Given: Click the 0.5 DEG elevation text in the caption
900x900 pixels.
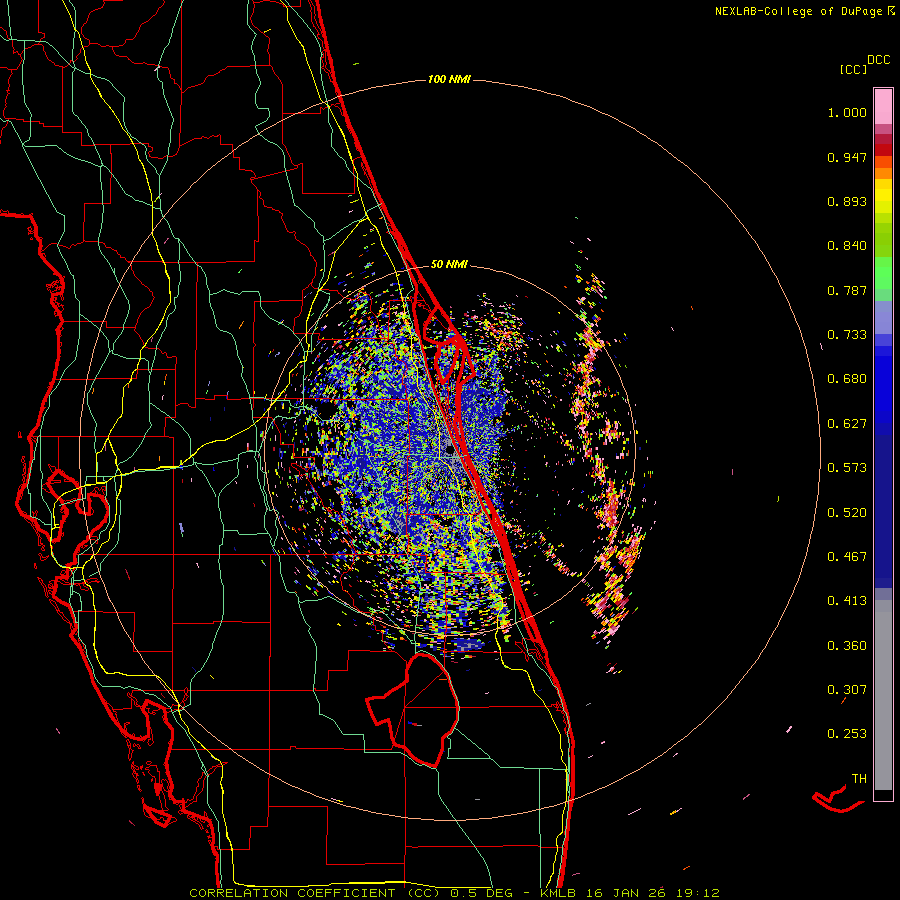Looking at the screenshot, I should [480, 893].
